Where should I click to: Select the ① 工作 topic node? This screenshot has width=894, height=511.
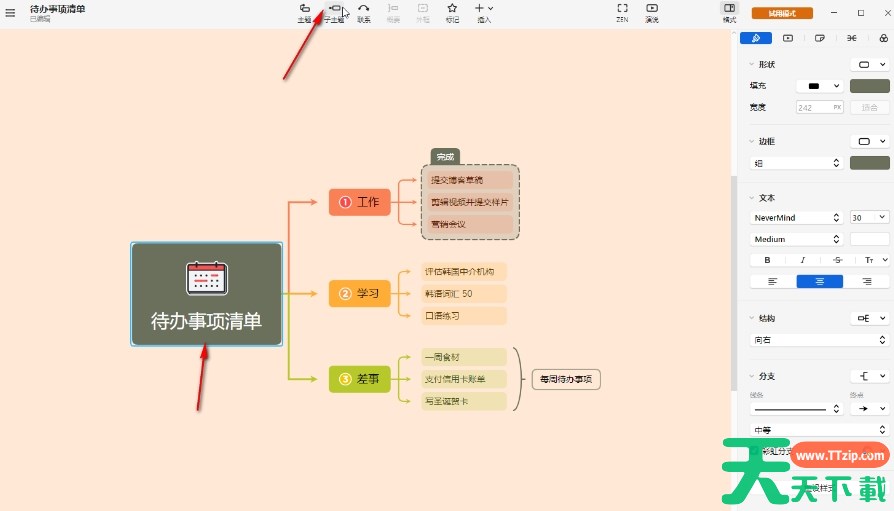pos(360,202)
